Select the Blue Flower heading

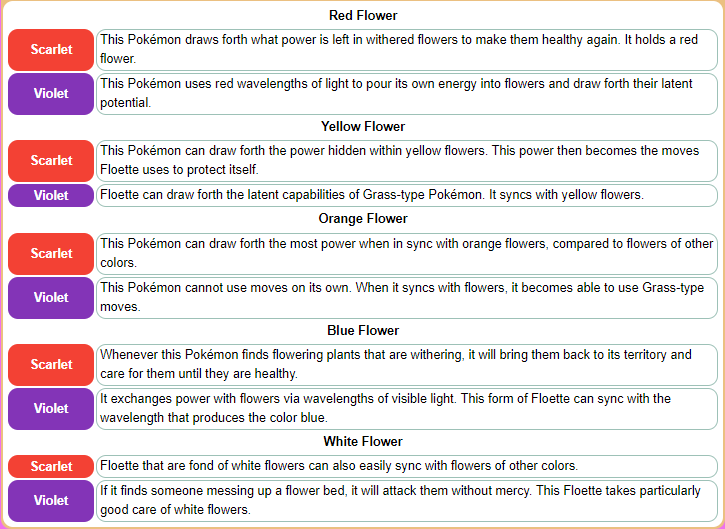click(x=362, y=331)
